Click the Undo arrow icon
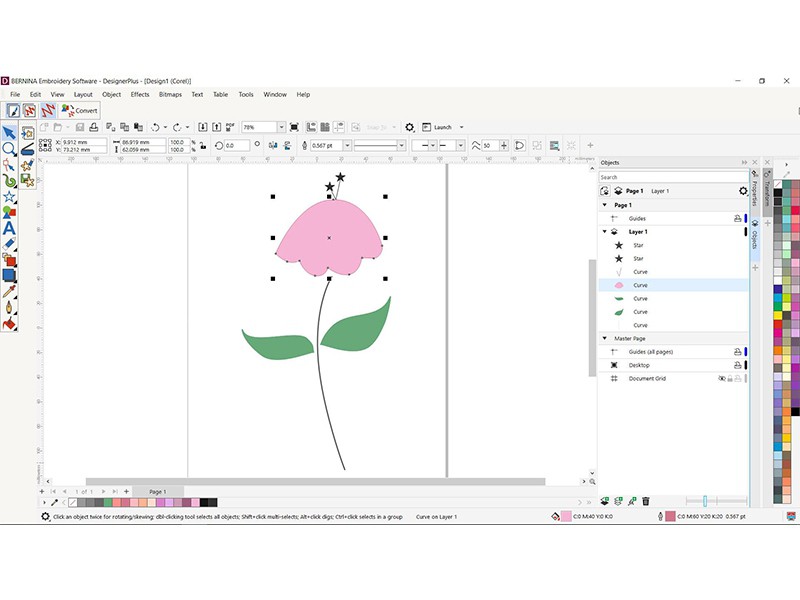 155,128
